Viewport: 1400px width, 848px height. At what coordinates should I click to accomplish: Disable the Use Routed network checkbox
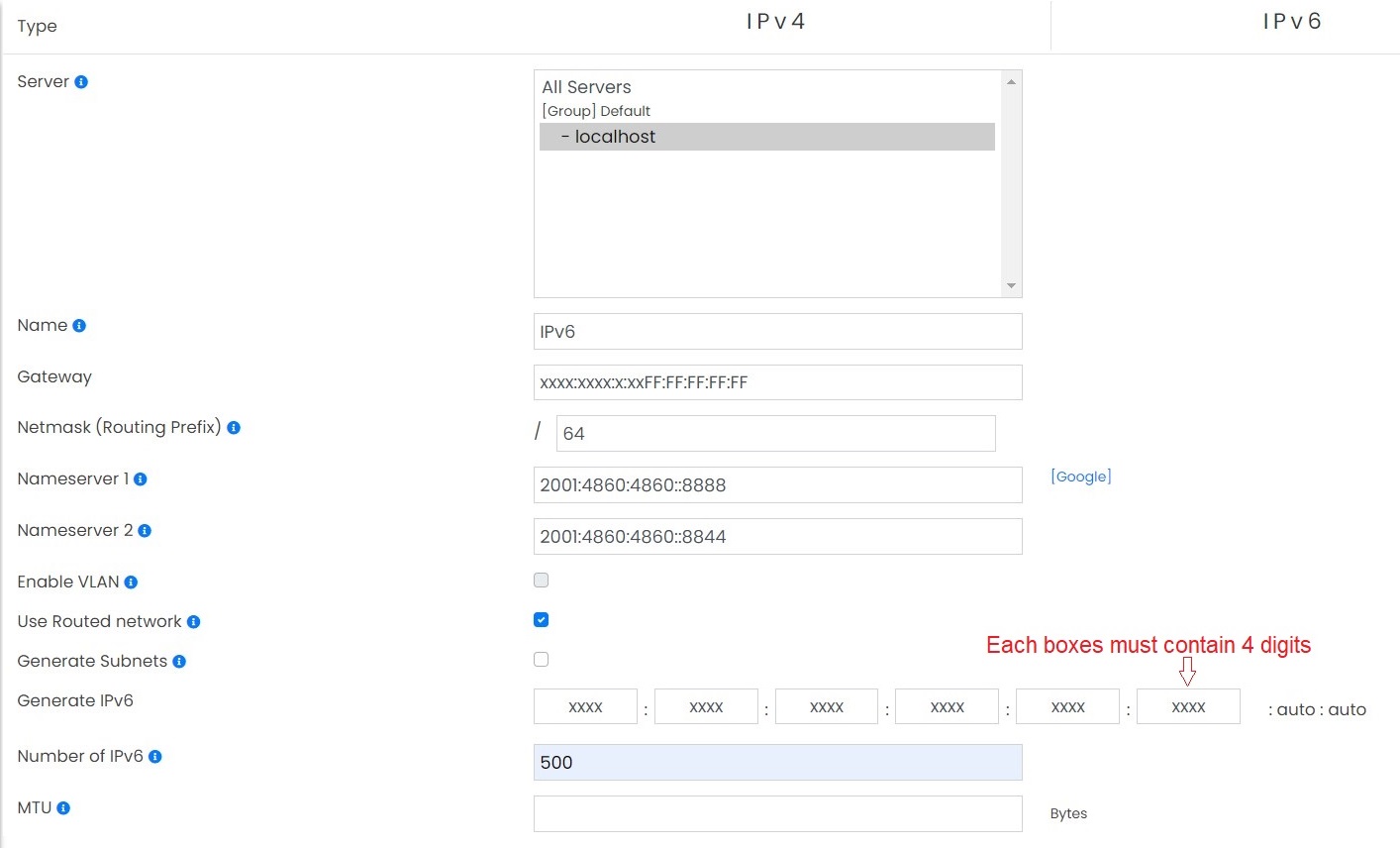click(x=541, y=619)
